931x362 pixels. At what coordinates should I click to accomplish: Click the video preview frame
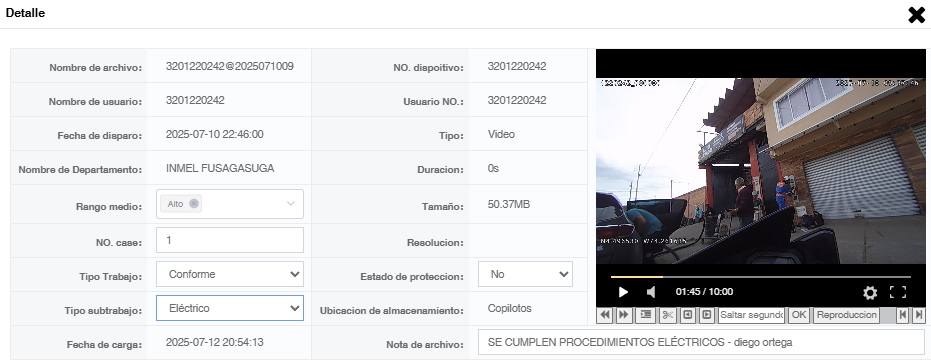click(761, 171)
